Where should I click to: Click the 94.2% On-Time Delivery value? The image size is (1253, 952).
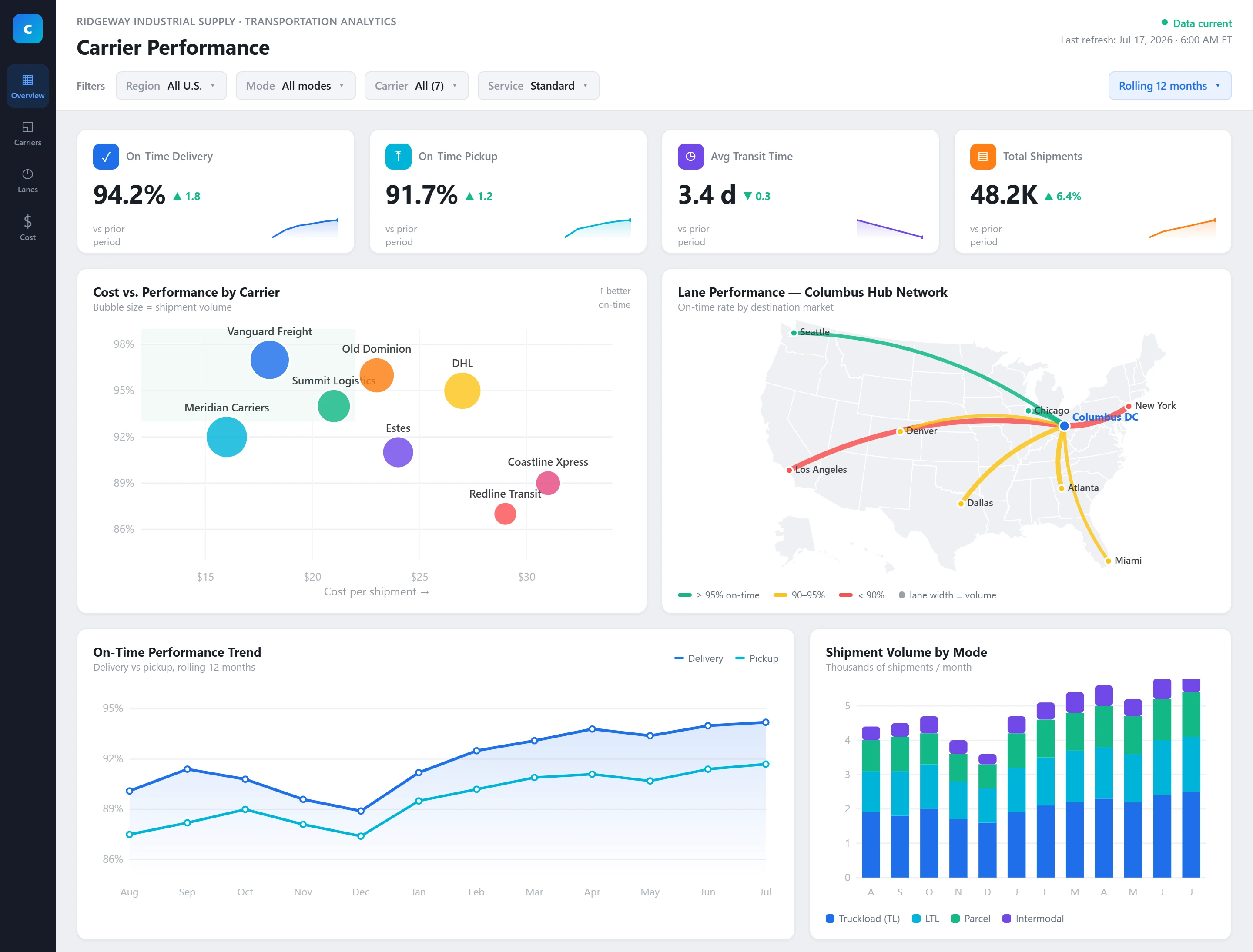coord(129,195)
